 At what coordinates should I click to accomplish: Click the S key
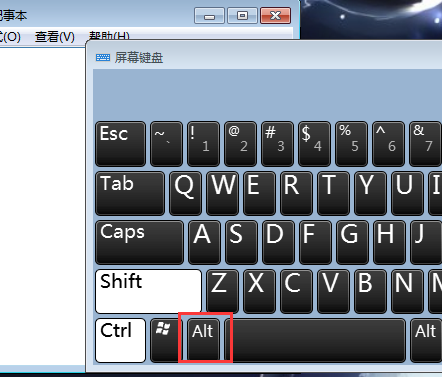241,242
